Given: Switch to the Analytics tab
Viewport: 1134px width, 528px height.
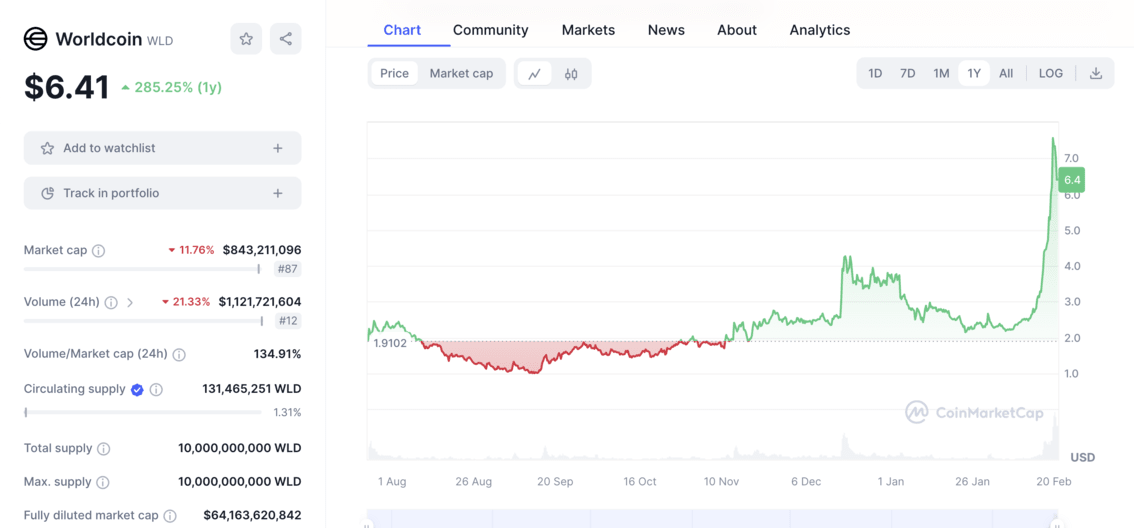Looking at the screenshot, I should point(819,30).
